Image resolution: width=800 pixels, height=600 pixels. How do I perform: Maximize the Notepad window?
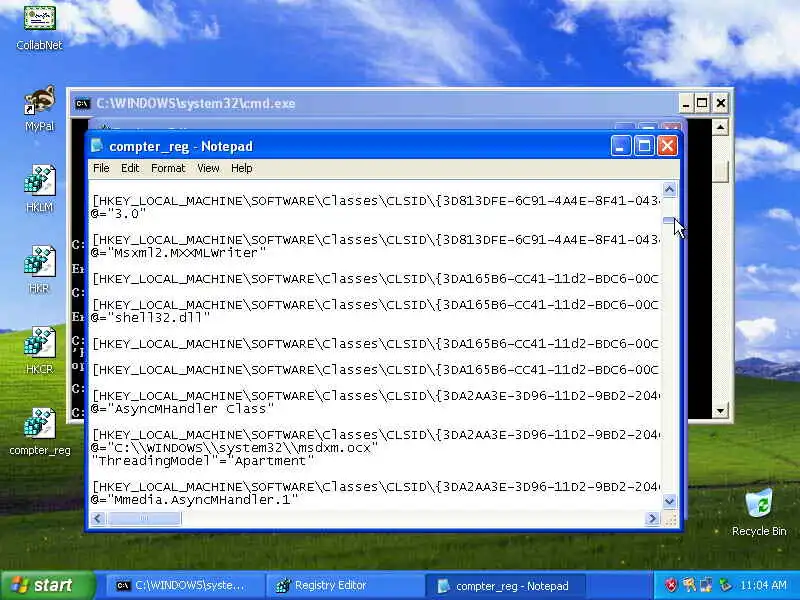[644, 146]
